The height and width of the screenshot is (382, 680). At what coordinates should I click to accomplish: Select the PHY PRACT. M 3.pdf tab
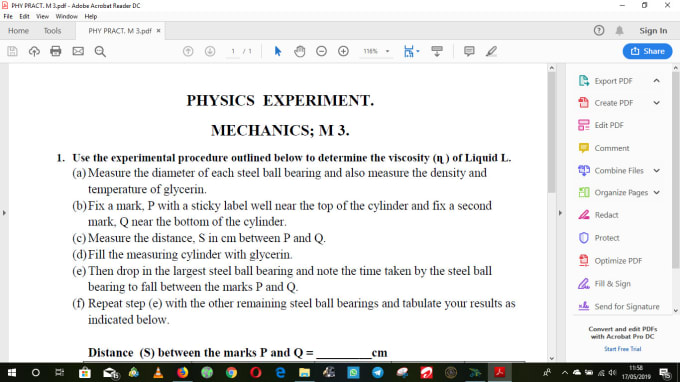pyautogui.click(x=120, y=31)
